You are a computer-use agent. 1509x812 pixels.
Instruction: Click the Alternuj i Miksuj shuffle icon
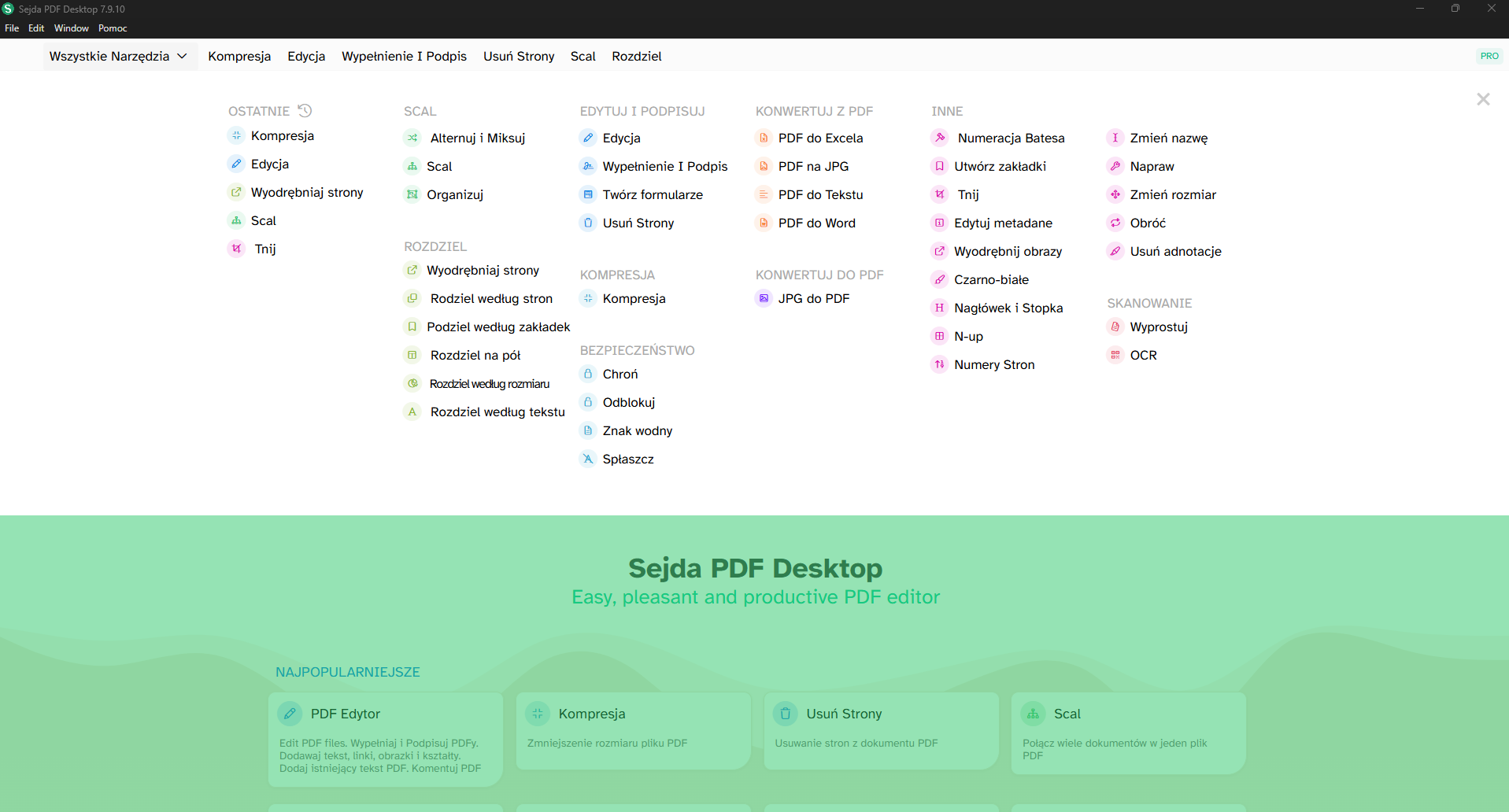tap(412, 138)
